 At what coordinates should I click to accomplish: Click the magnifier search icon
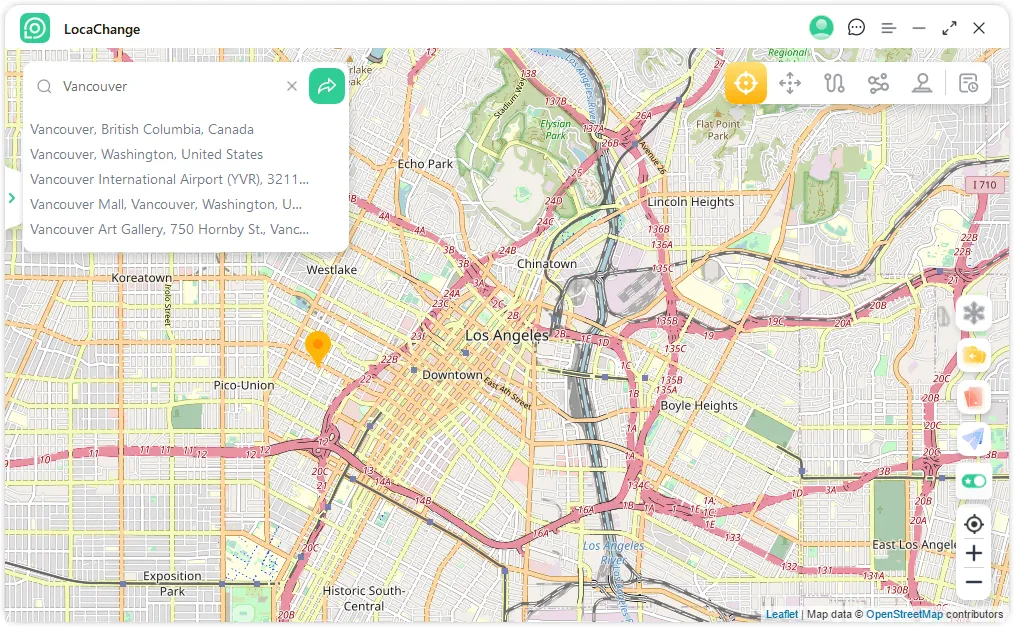(x=44, y=86)
